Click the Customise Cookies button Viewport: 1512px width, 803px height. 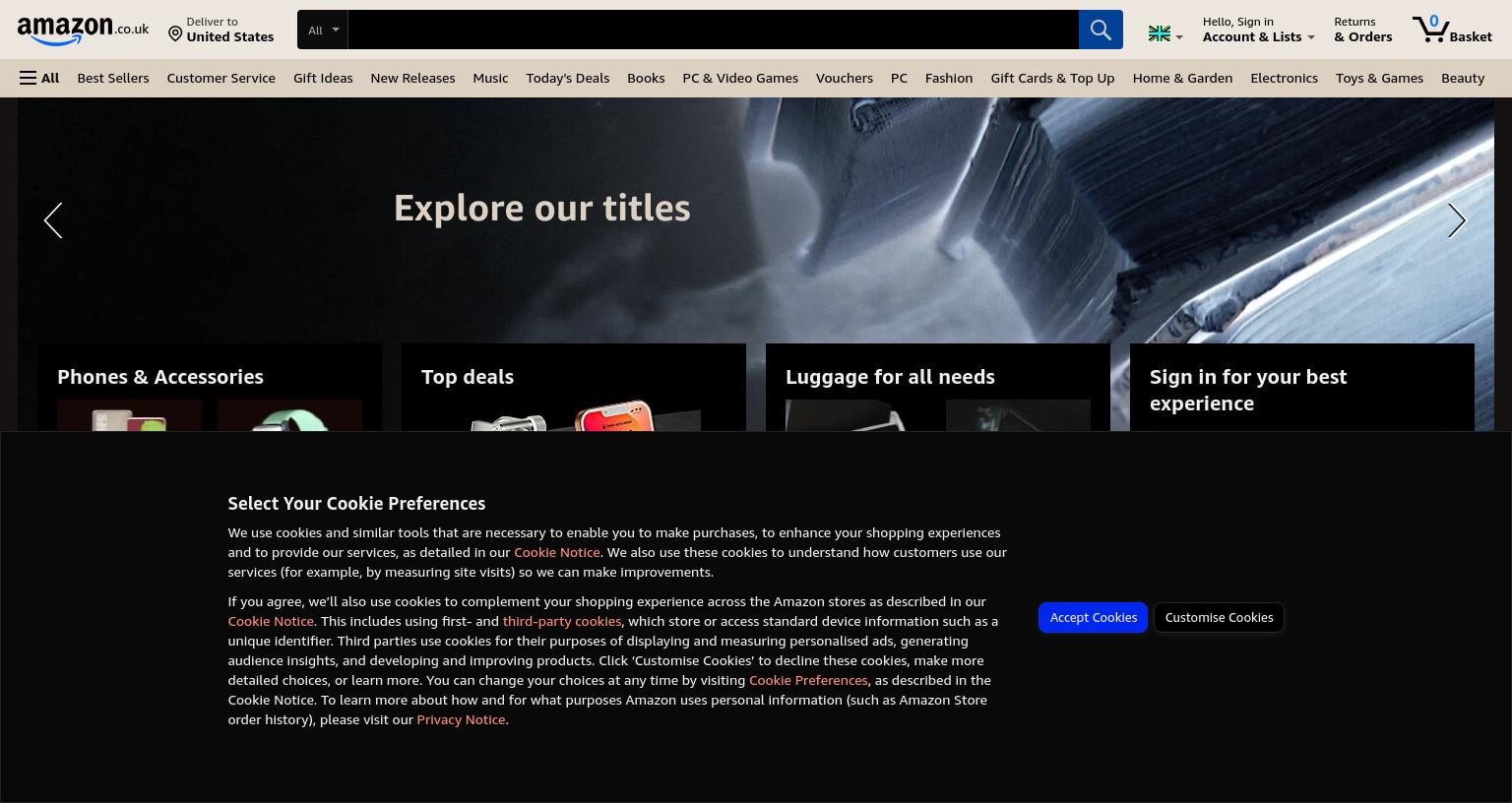1219,617
